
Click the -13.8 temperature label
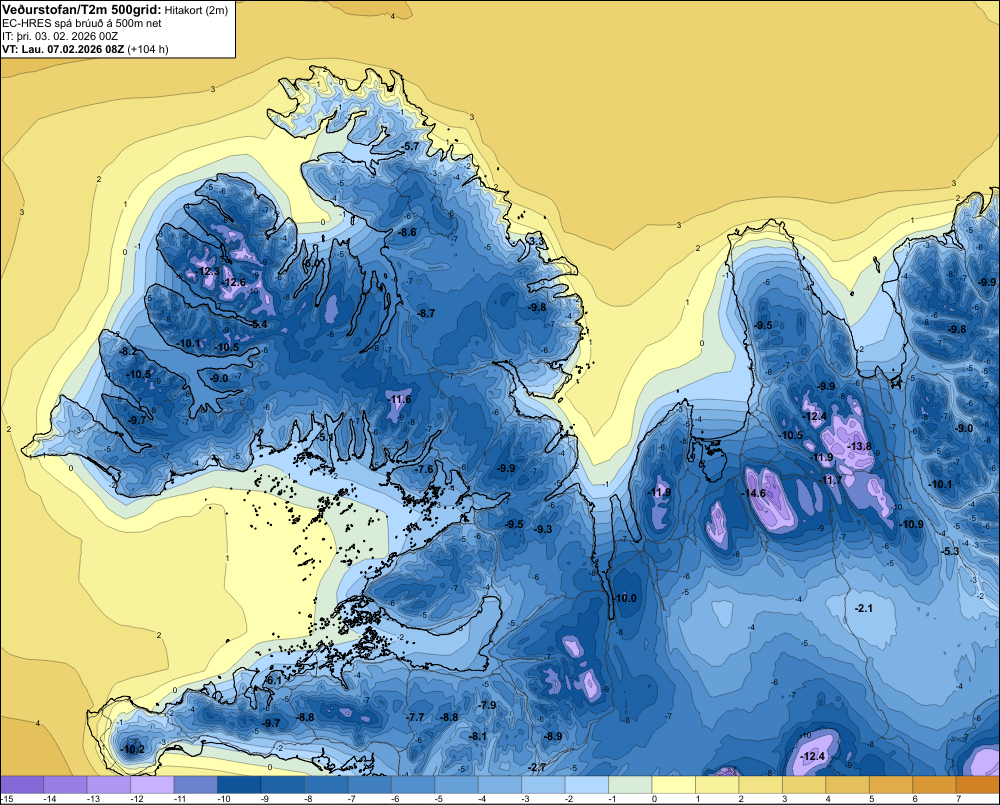(859, 447)
